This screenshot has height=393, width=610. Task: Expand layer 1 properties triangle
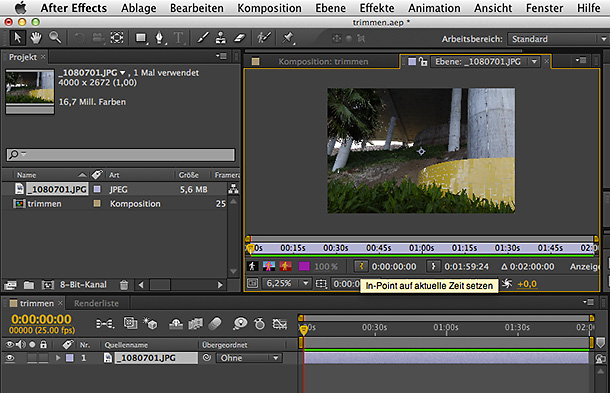(58, 358)
